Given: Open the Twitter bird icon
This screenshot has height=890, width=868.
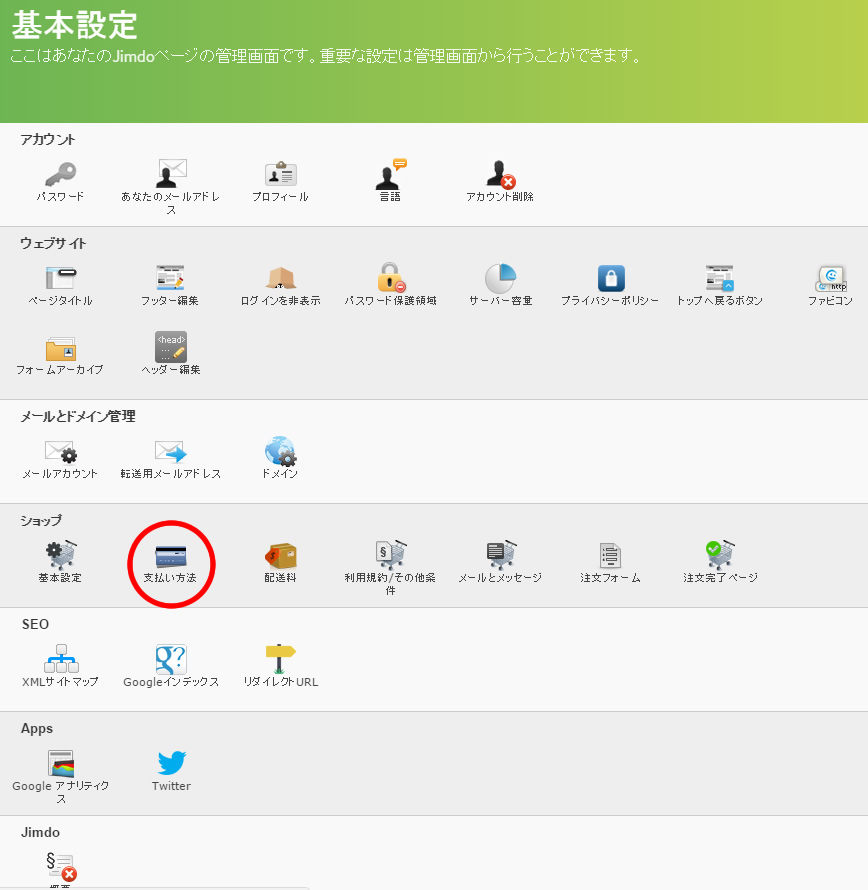Looking at the screenshot, I should pos(171,763).
